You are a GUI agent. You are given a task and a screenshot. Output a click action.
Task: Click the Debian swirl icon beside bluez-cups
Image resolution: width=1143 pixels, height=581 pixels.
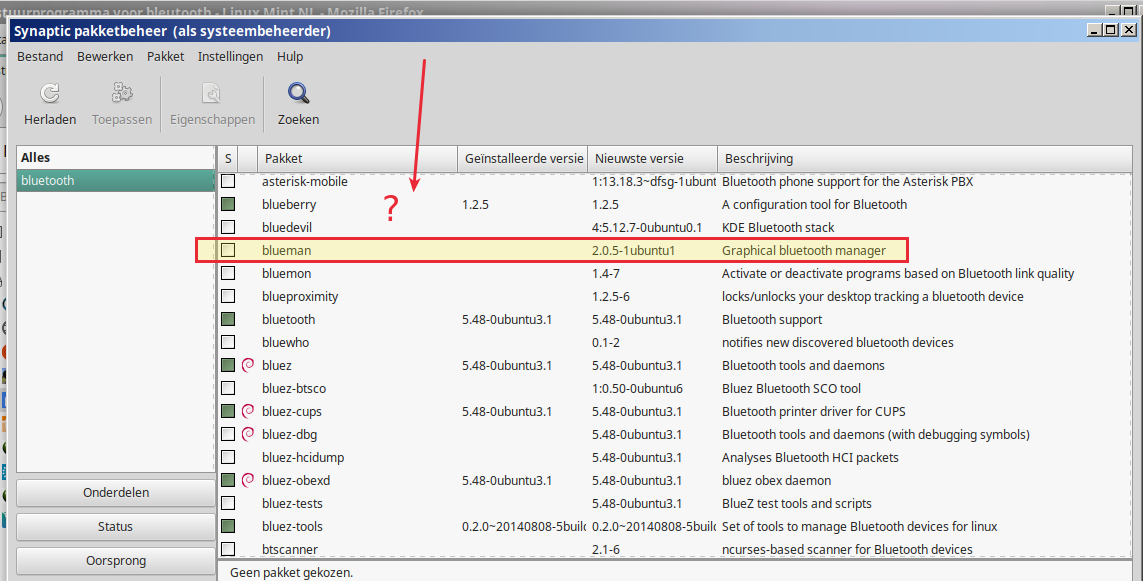tap(248, 411)
